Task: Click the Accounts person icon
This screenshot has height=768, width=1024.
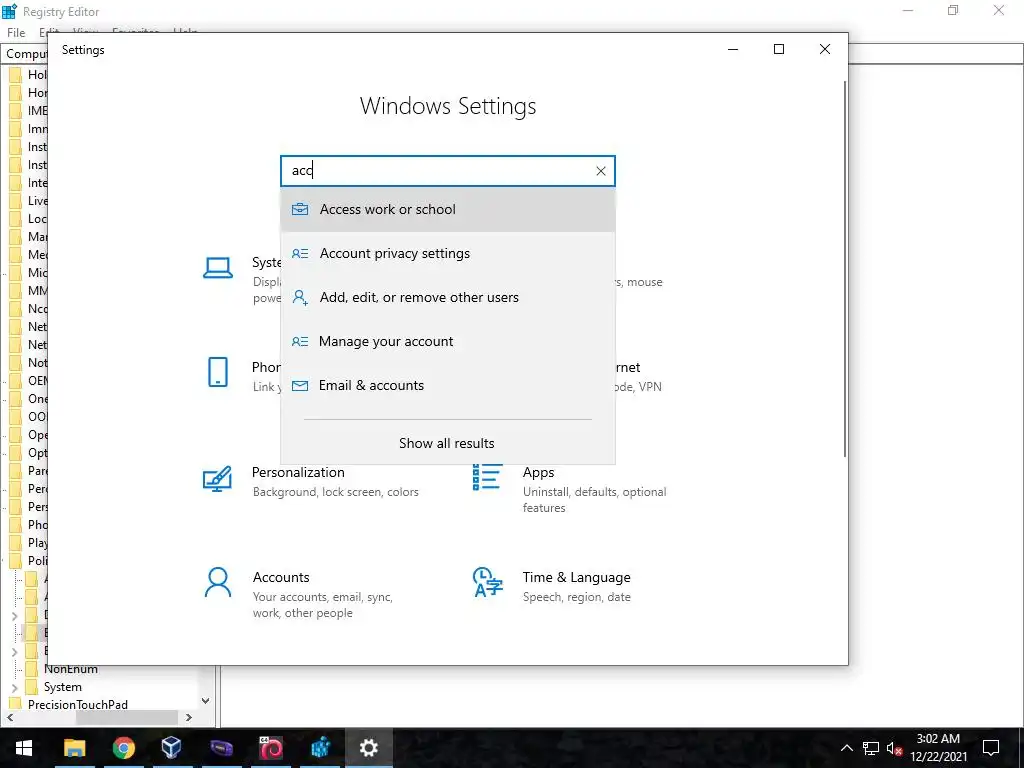Action: pos(217,583)
